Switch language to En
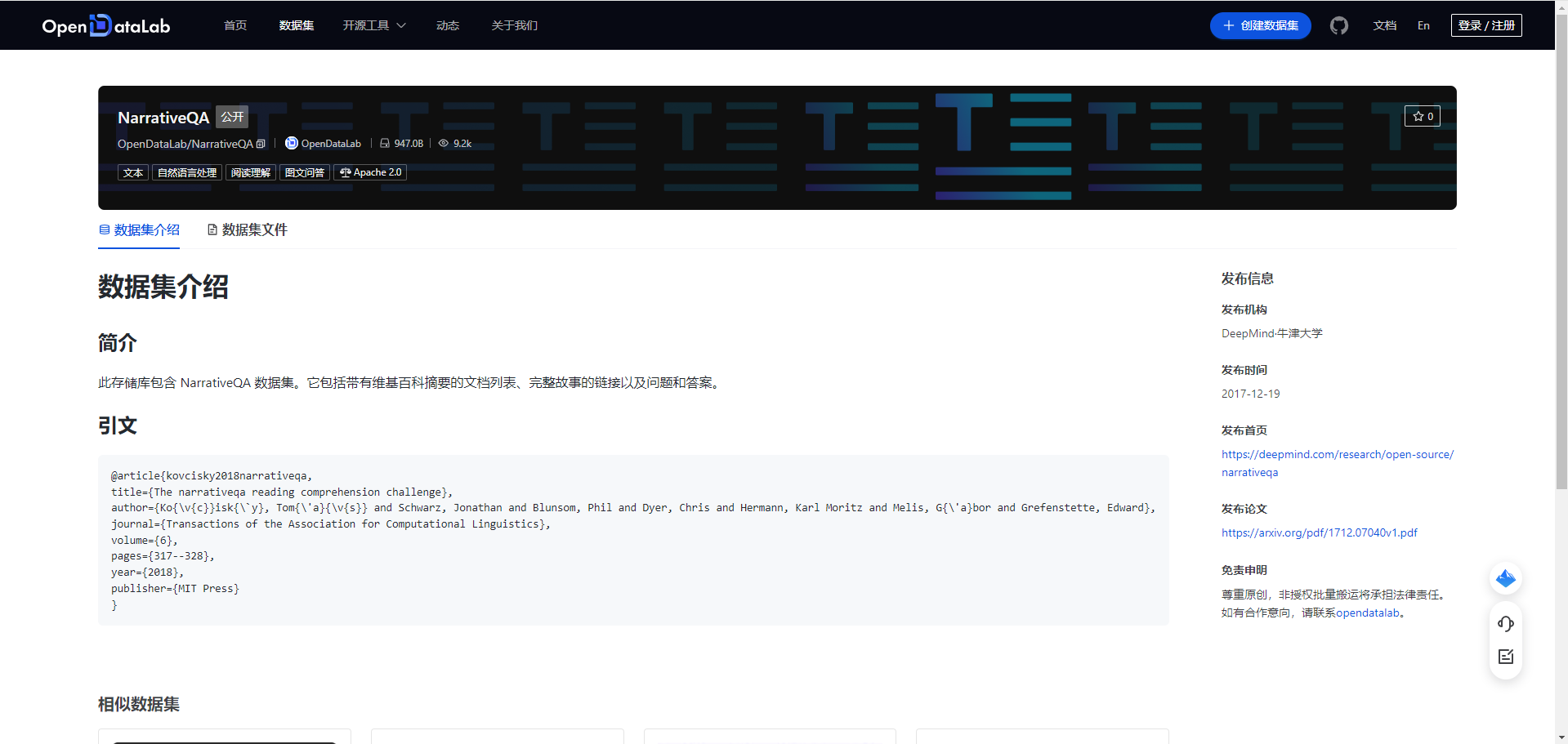This screenshot has width=1568, height=744. click(x=1423, y=25)
